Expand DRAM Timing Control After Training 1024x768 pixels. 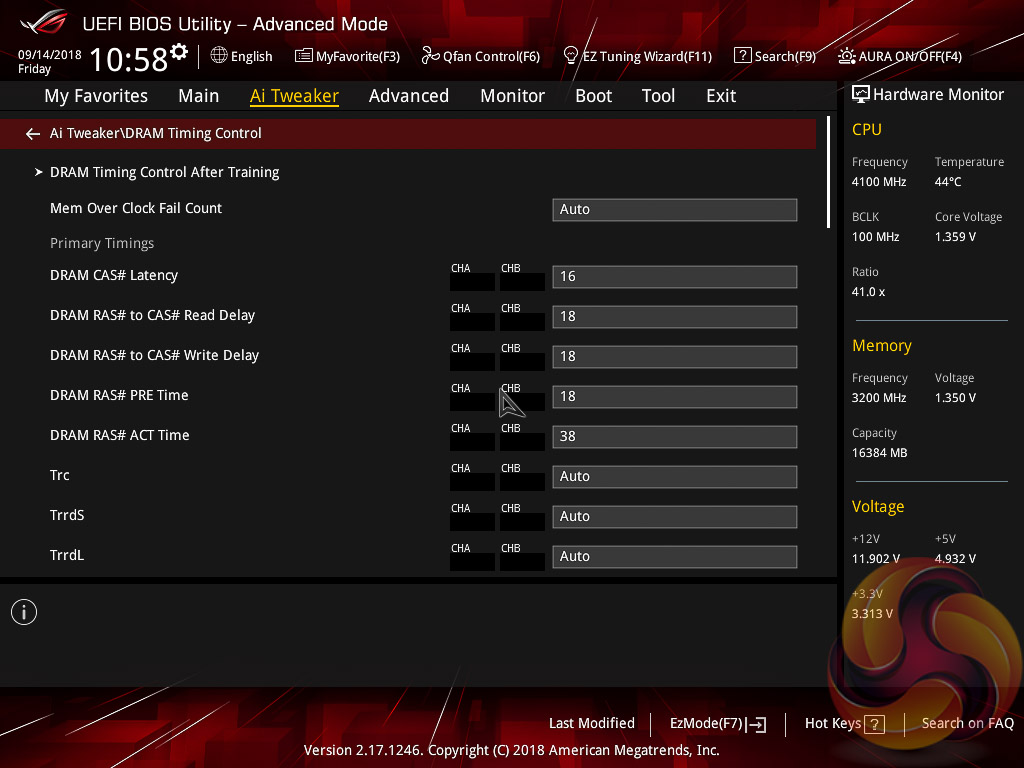pos(164,172)
